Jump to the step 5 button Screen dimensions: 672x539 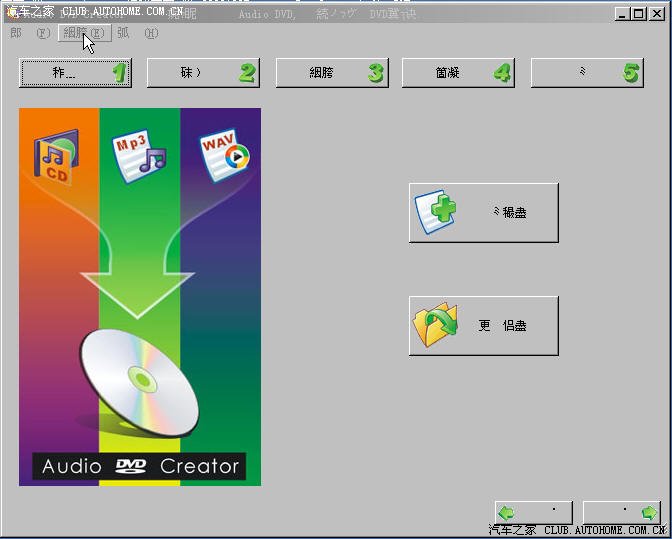point(586,73)
